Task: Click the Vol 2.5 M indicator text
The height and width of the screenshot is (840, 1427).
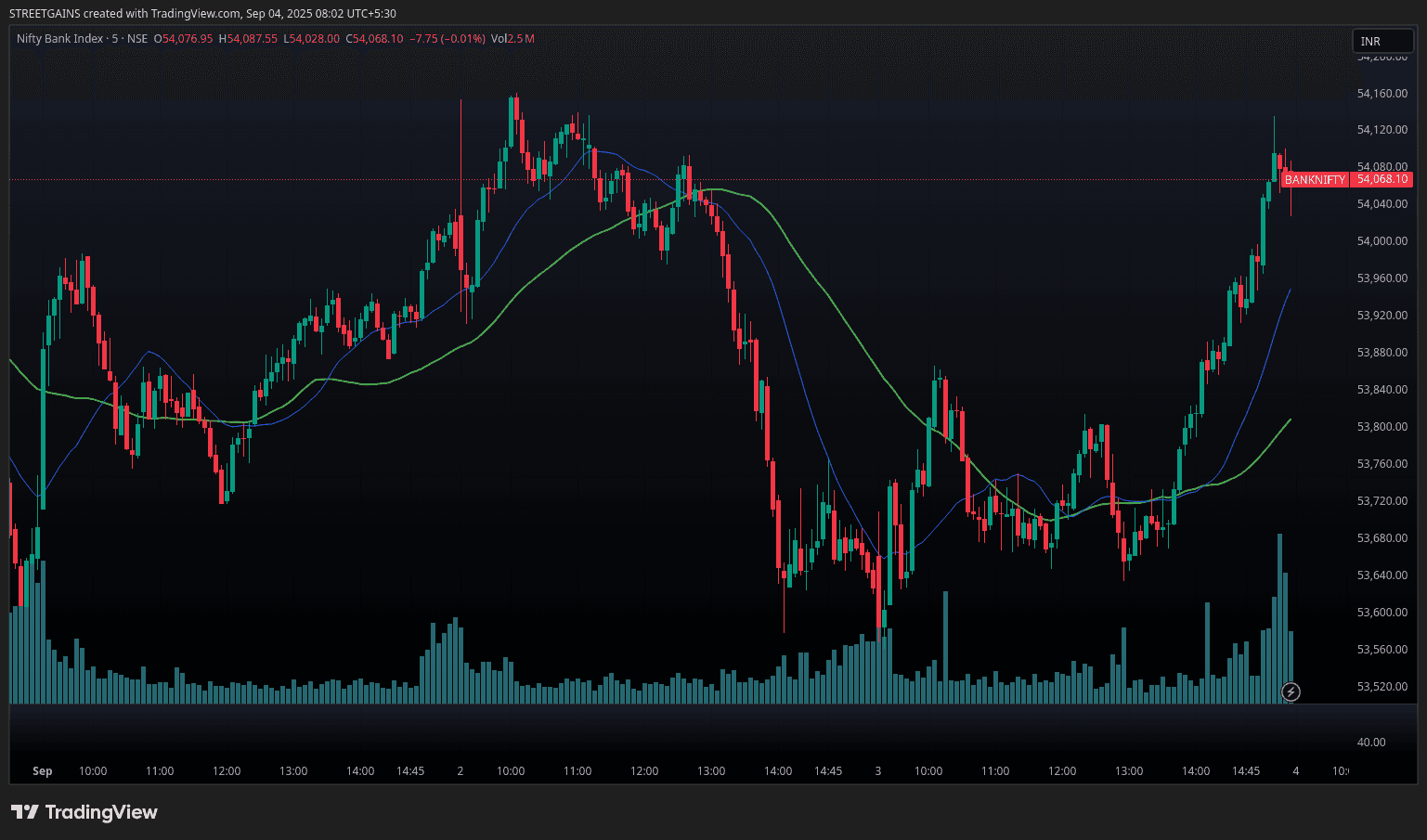Action: click(x=512, y=39)
